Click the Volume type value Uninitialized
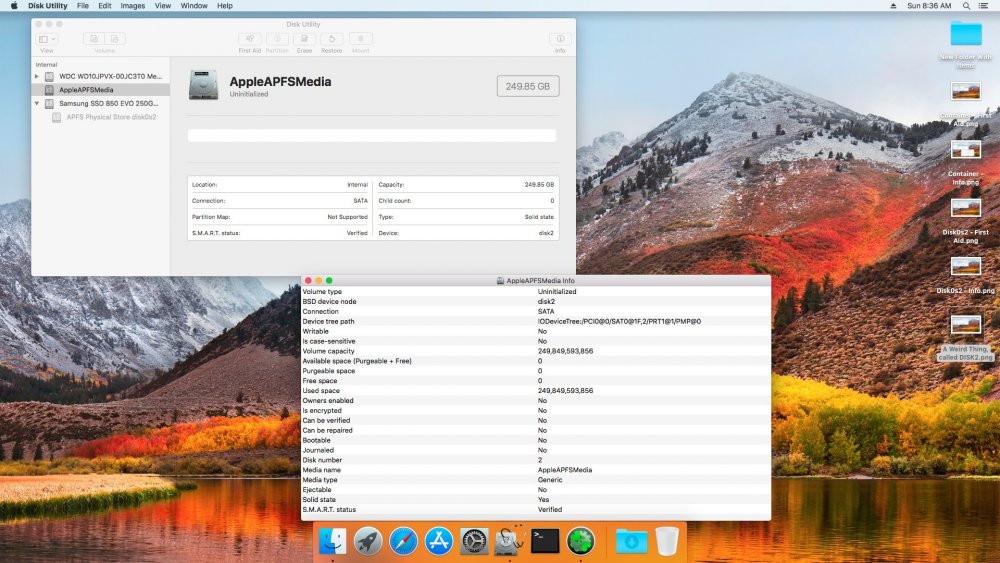Screen dimensions: 1000x563 click(x=557, y=291)
